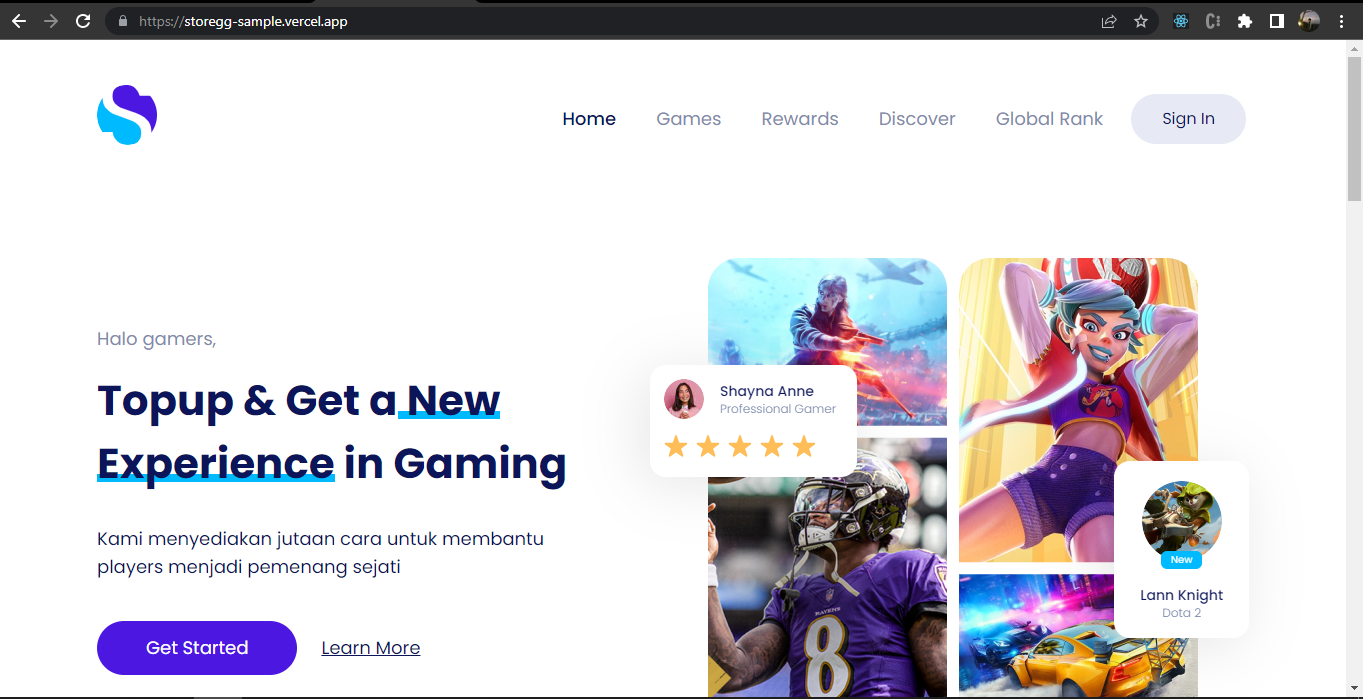Click the Get Started button

[197, 648]
